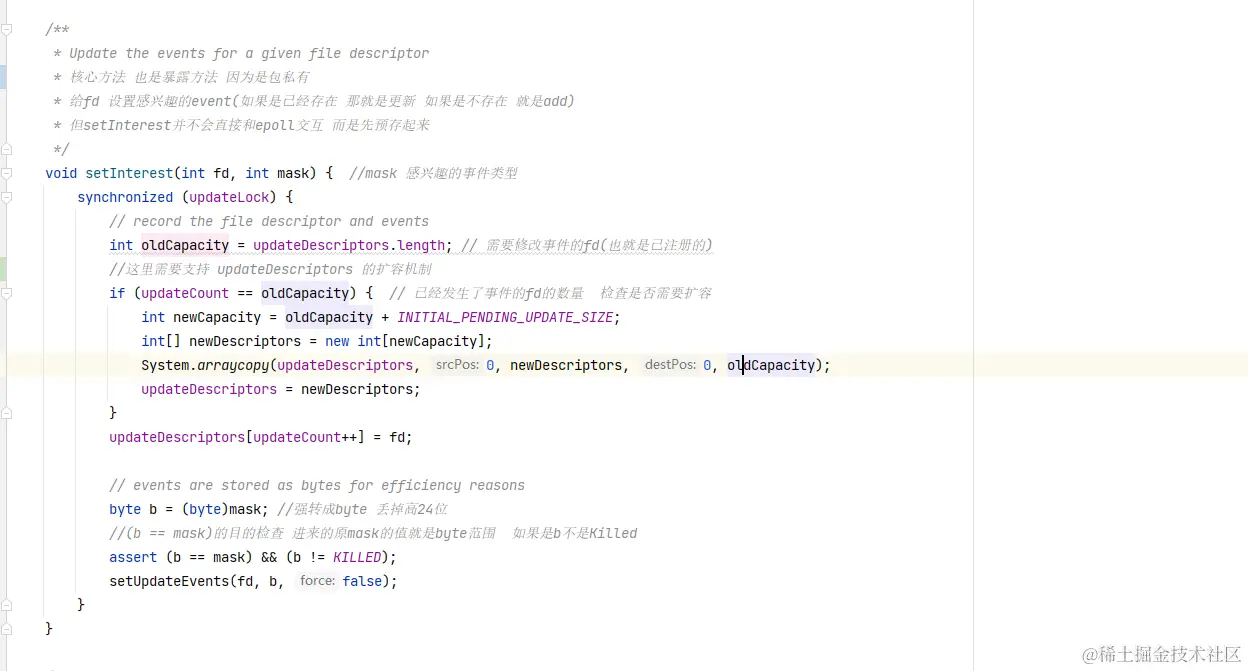Click the destPos: parameter hint
Image resolution: width=1248 pixels, height=671 pixels.
point(670,365)
